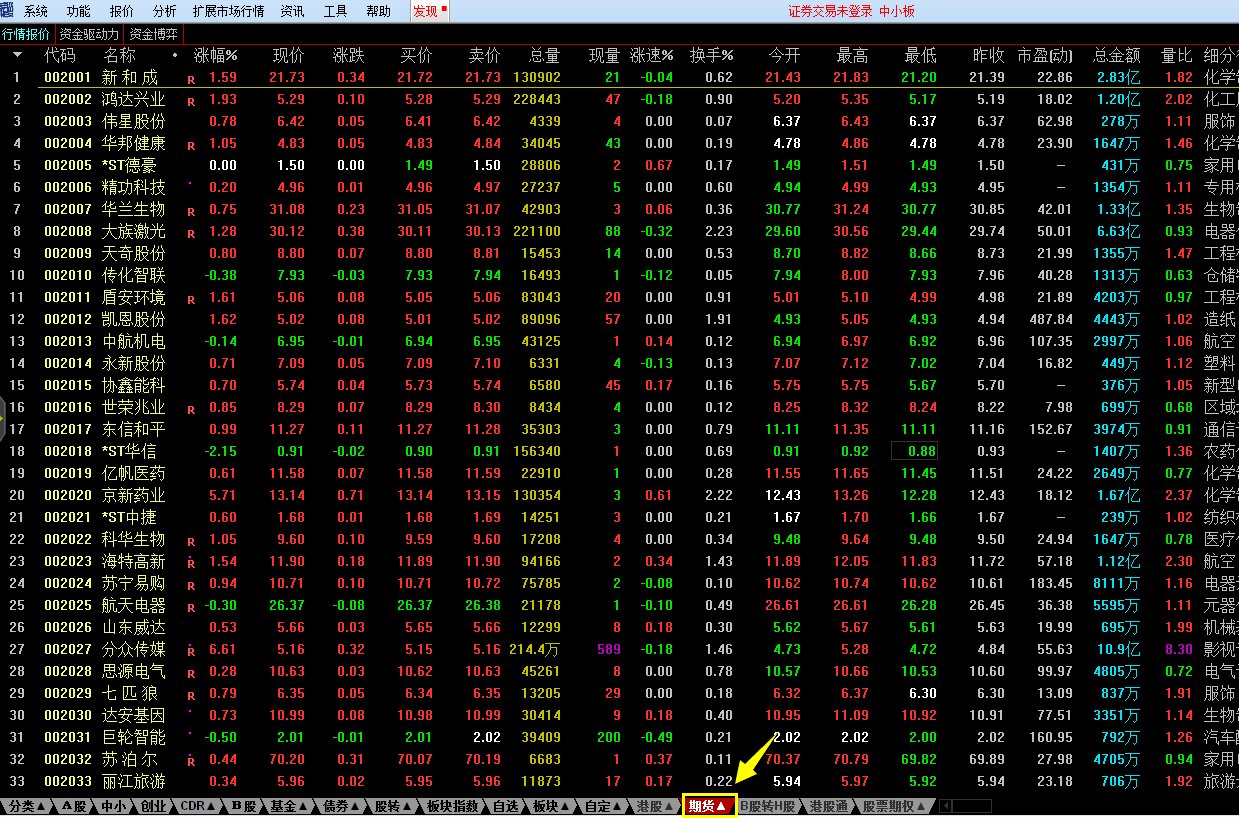The height and width of the screenshot is (818, 1239).
Task: Open the 扩展市场行情 menu
Action: [x=229, y=12]
